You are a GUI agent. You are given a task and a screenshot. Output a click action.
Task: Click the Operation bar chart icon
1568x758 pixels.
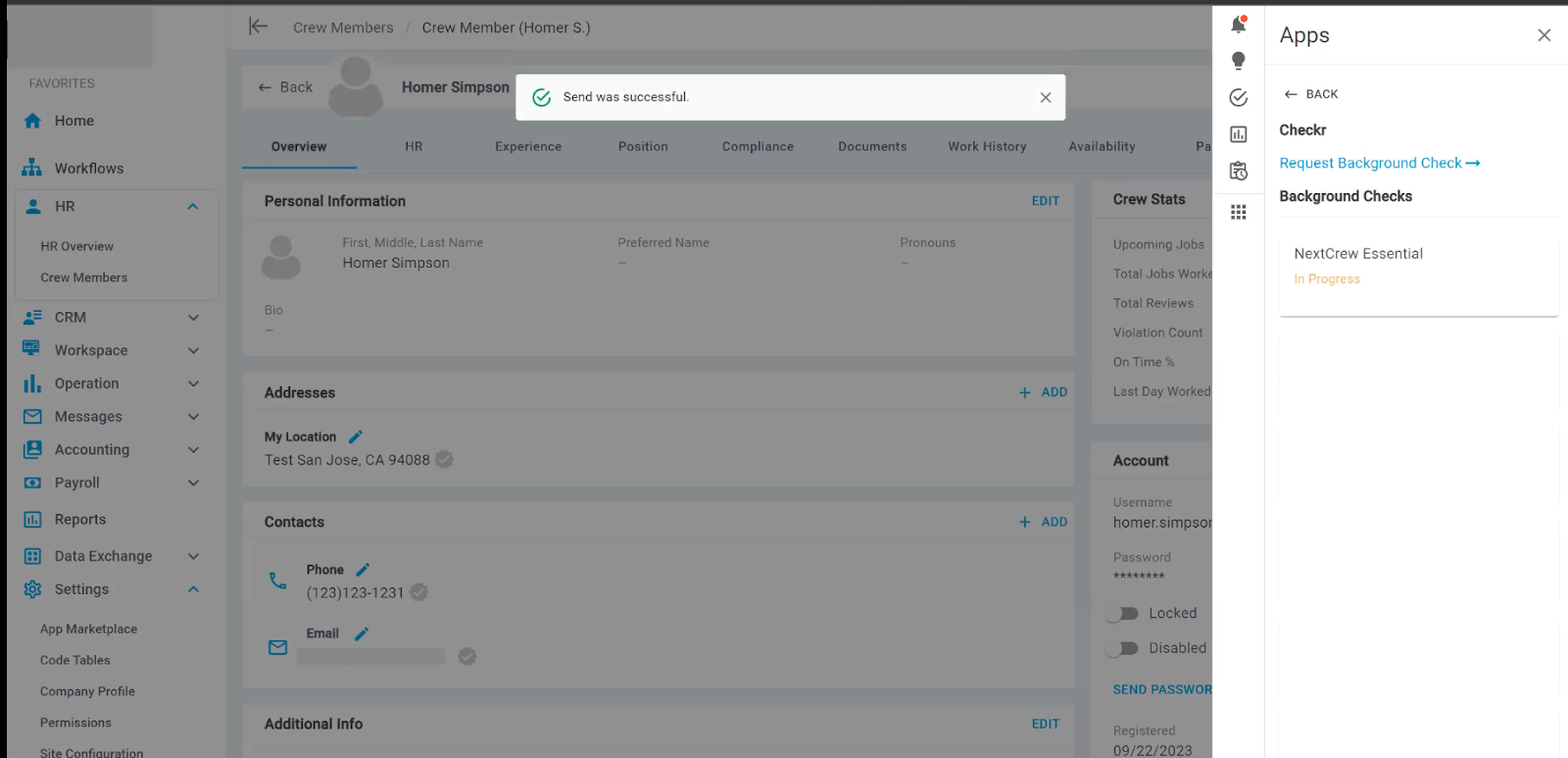[x=32, y=382]
